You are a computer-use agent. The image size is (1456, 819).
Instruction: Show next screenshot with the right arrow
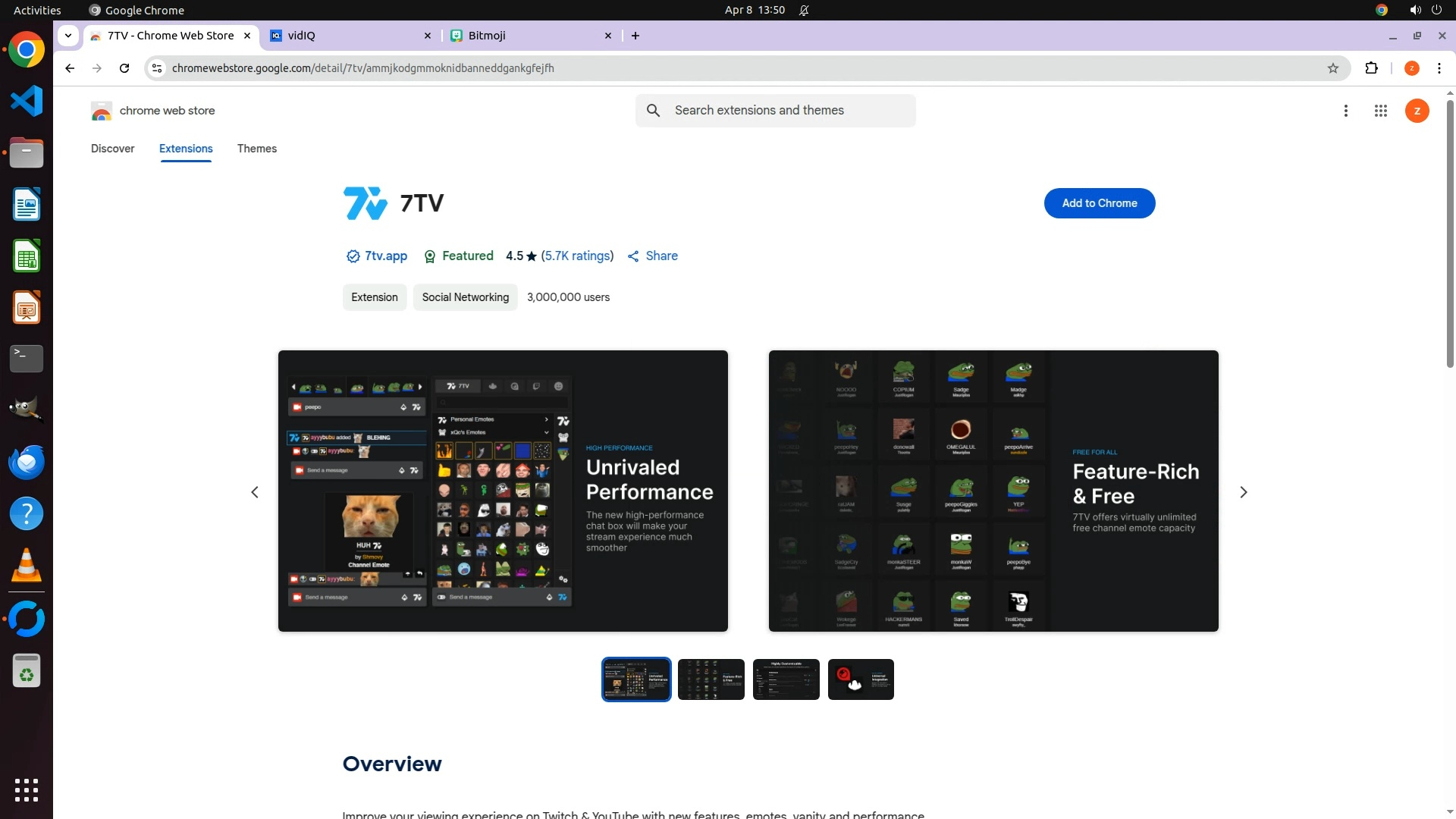point(1243,492)
